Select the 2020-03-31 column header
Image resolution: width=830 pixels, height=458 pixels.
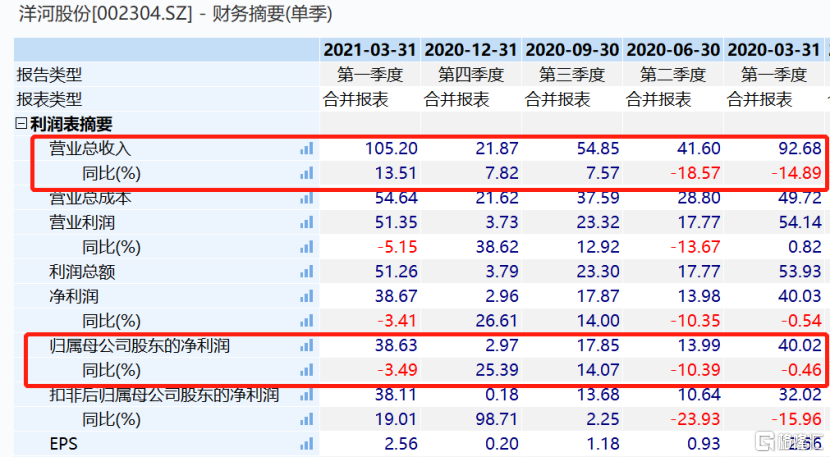coord(774,50)
